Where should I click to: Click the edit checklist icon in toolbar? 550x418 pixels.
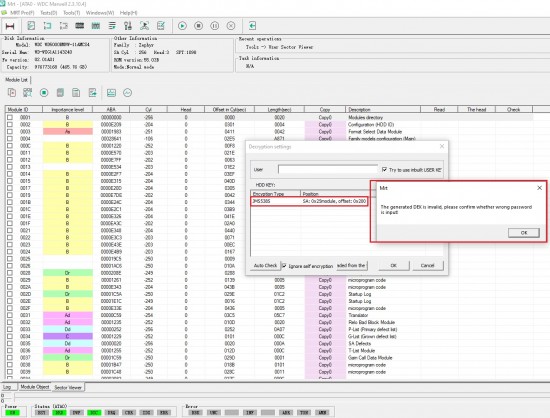tap(161, 26)
